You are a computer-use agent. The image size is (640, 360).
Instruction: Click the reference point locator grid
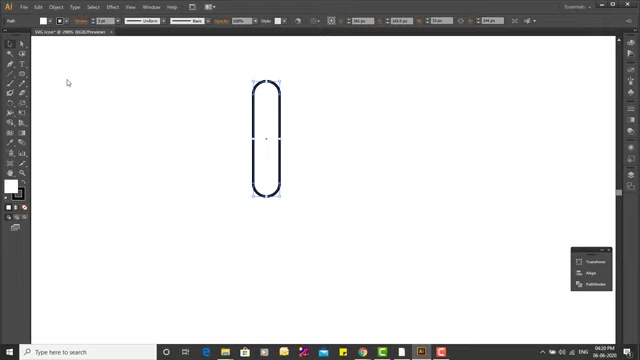pyautogui.click(x=331, y=21)
